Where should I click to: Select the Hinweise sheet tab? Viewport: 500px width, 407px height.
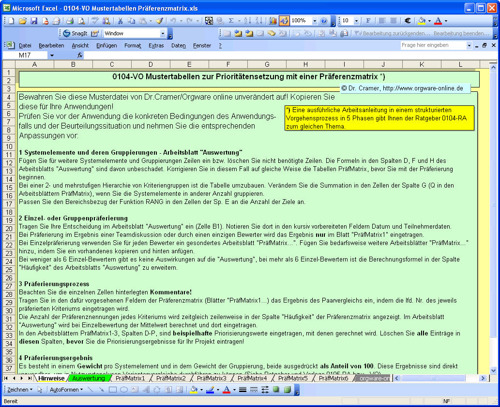[51, 378]
